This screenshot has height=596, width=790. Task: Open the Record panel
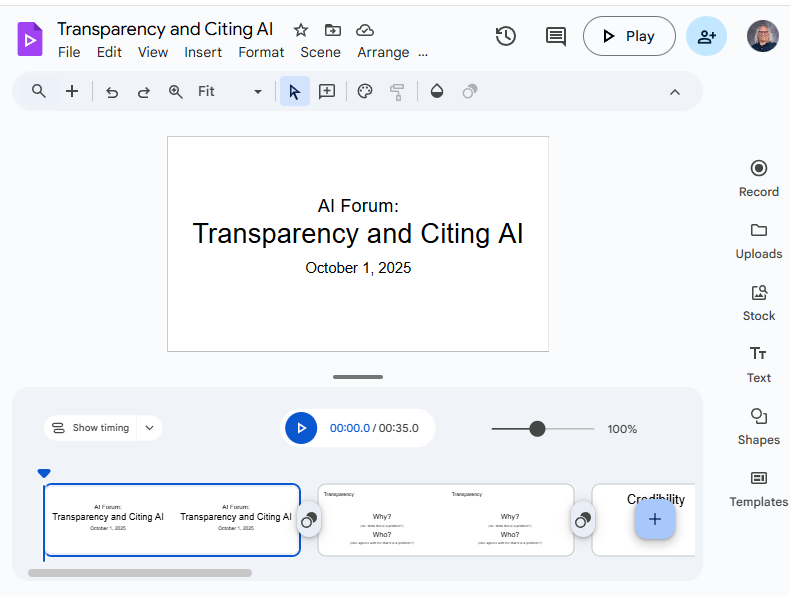tap(759, 178)
